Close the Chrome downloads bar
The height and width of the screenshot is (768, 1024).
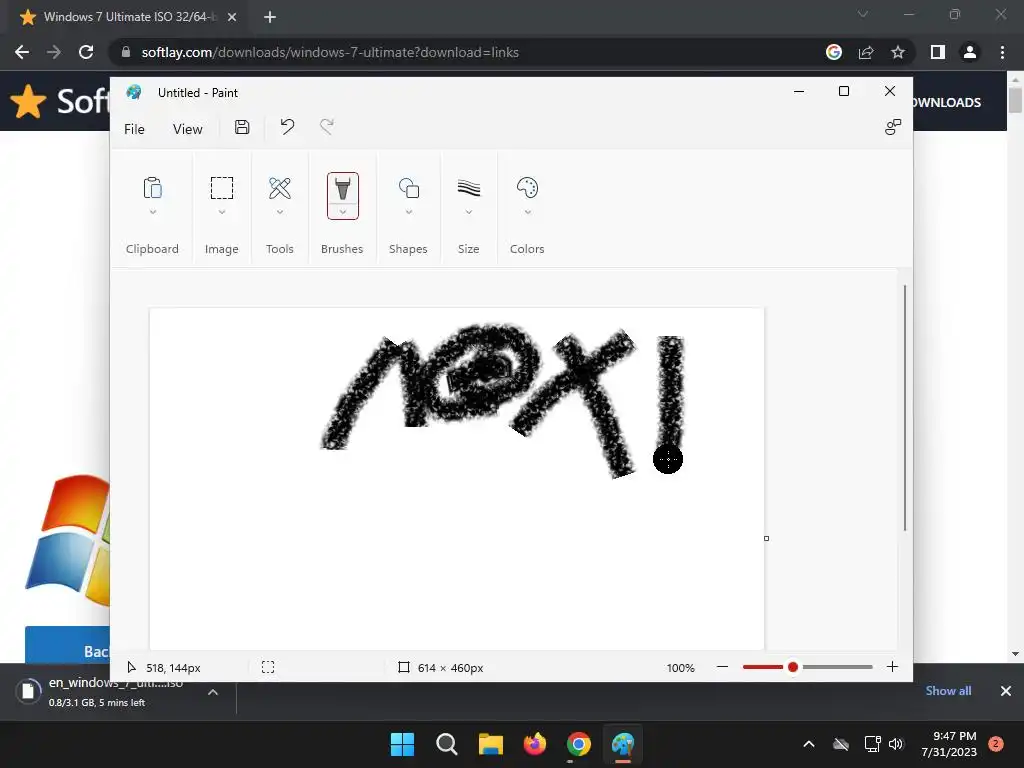(x=1006, y=691)
